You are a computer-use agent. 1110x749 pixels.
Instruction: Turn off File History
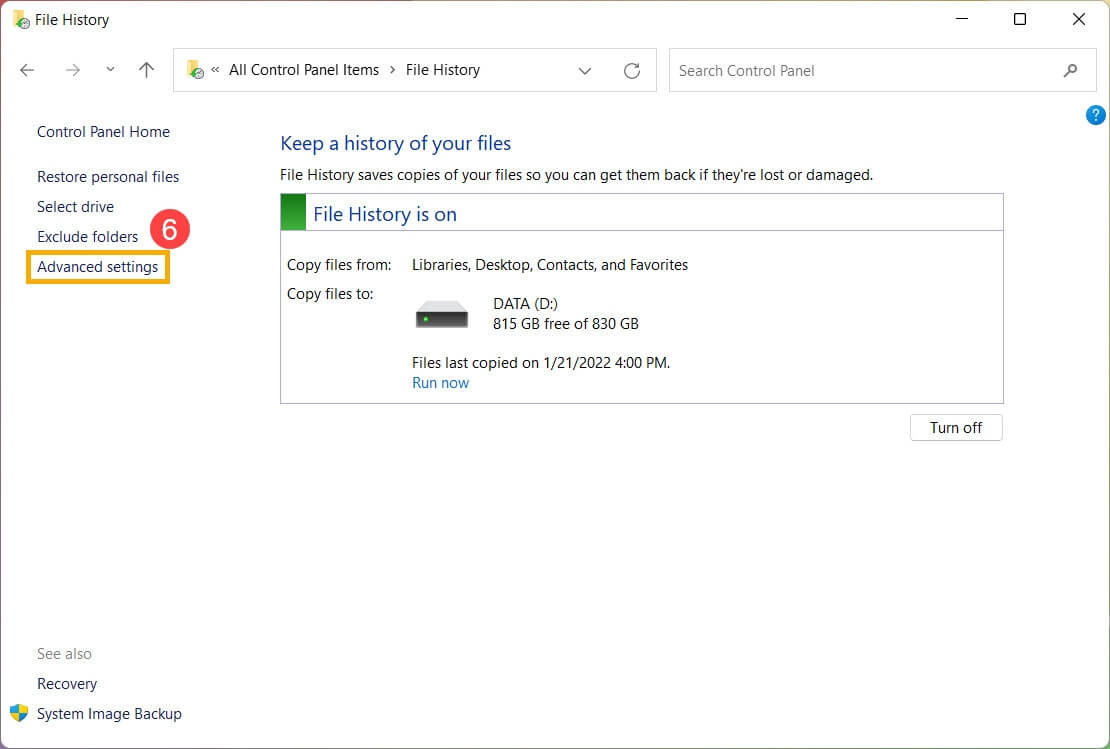[x=956, y=428]
